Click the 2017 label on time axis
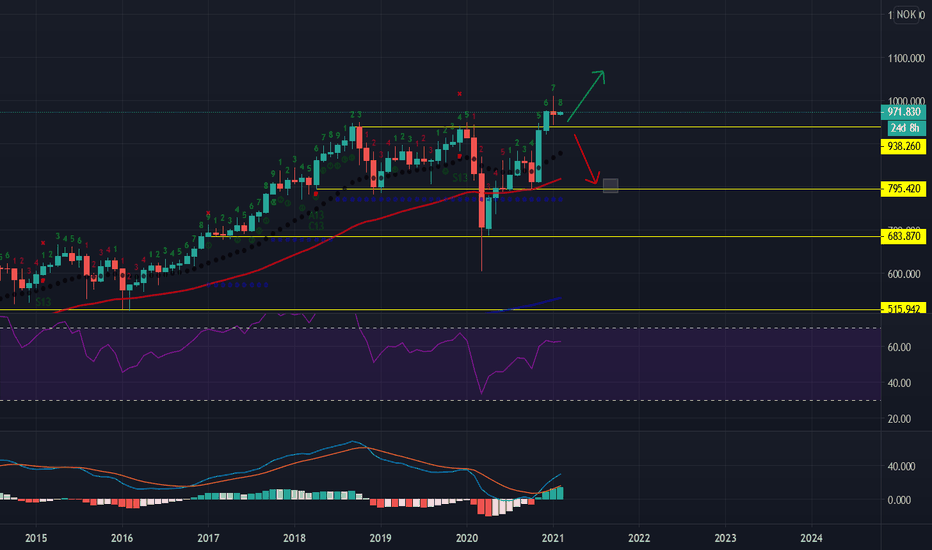 click(208, 538)
